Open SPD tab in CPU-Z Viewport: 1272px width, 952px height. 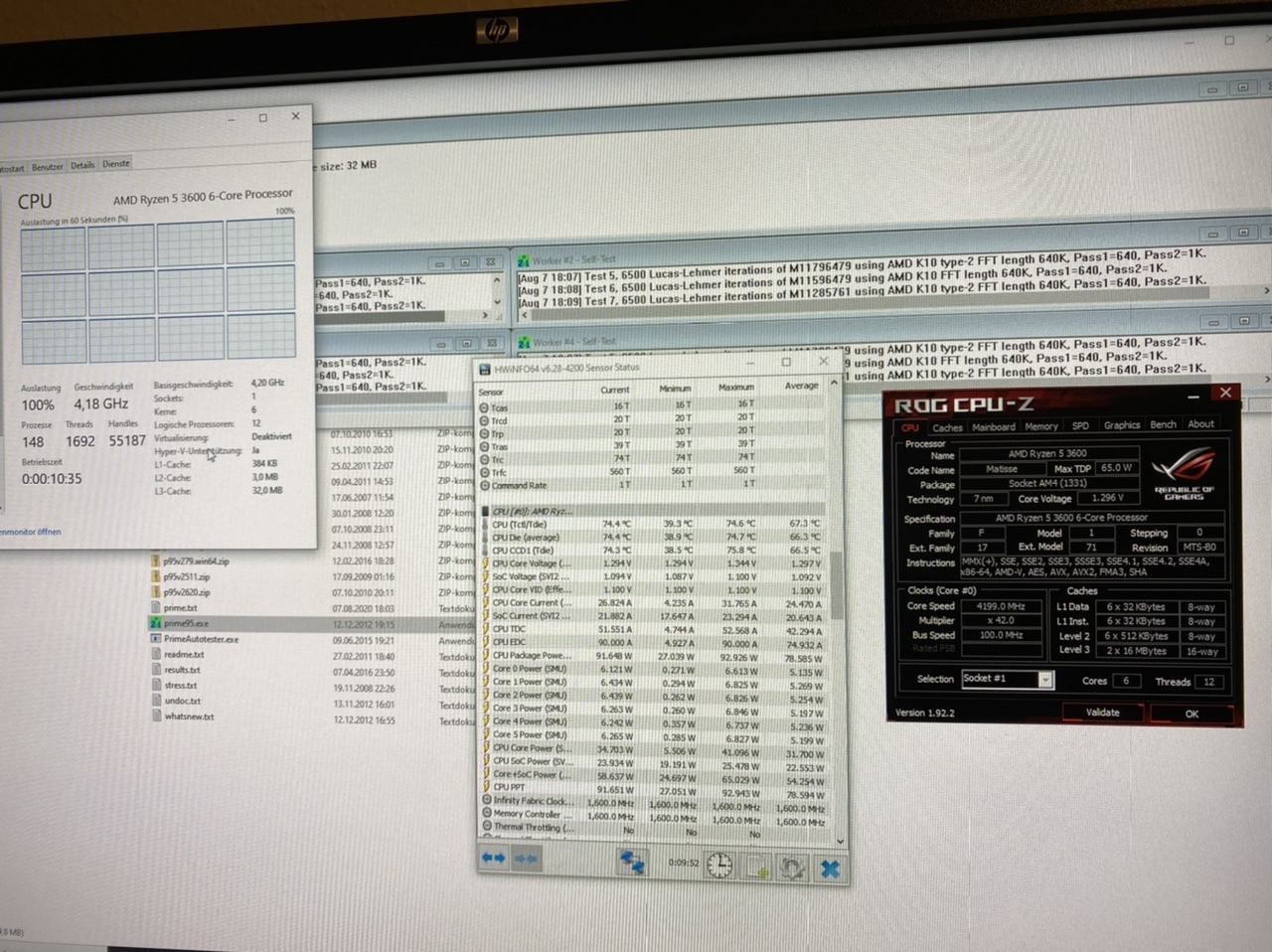point(1080,425)
